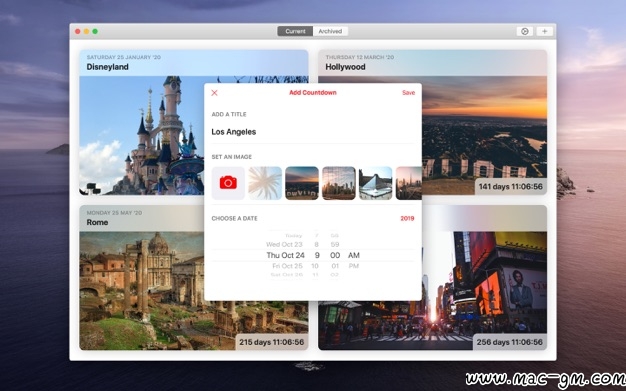Click the plus button in toolbar

544,31
